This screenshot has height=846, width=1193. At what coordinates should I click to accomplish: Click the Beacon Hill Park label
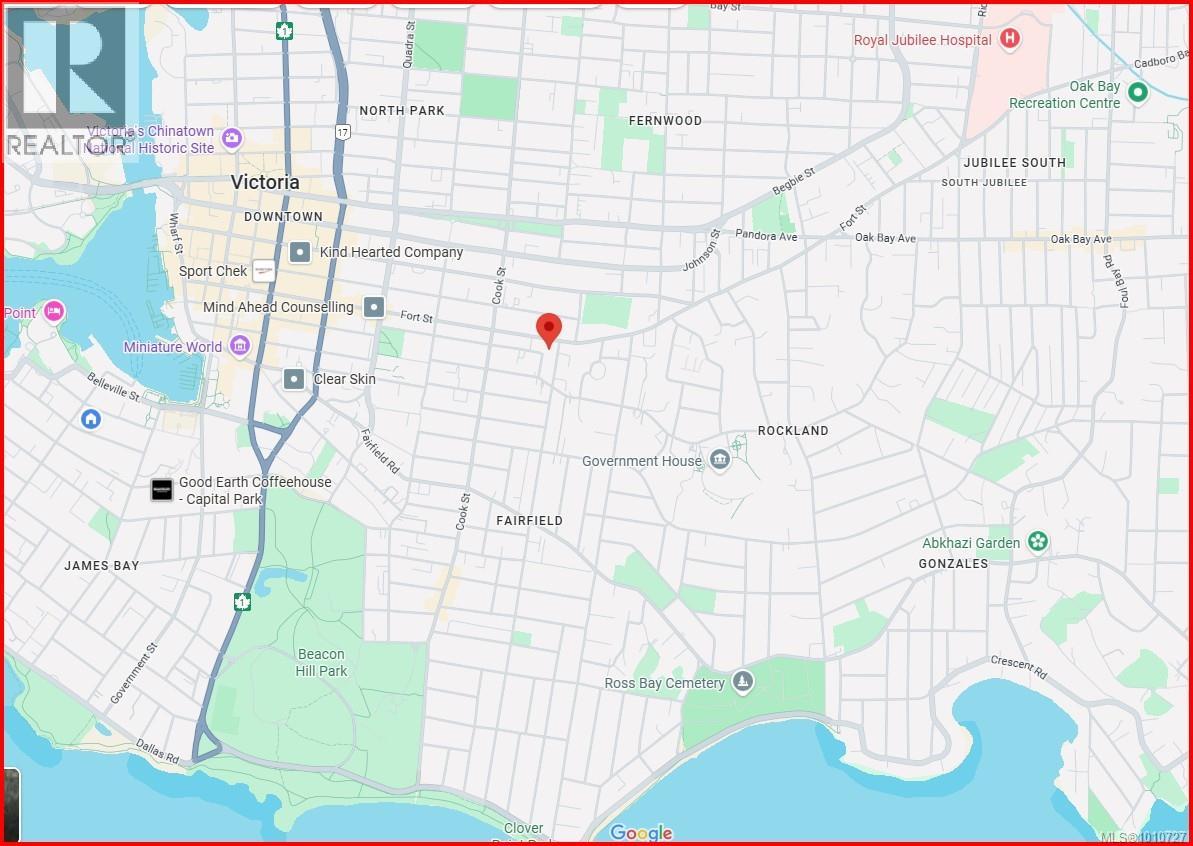(x=321, y=662)
